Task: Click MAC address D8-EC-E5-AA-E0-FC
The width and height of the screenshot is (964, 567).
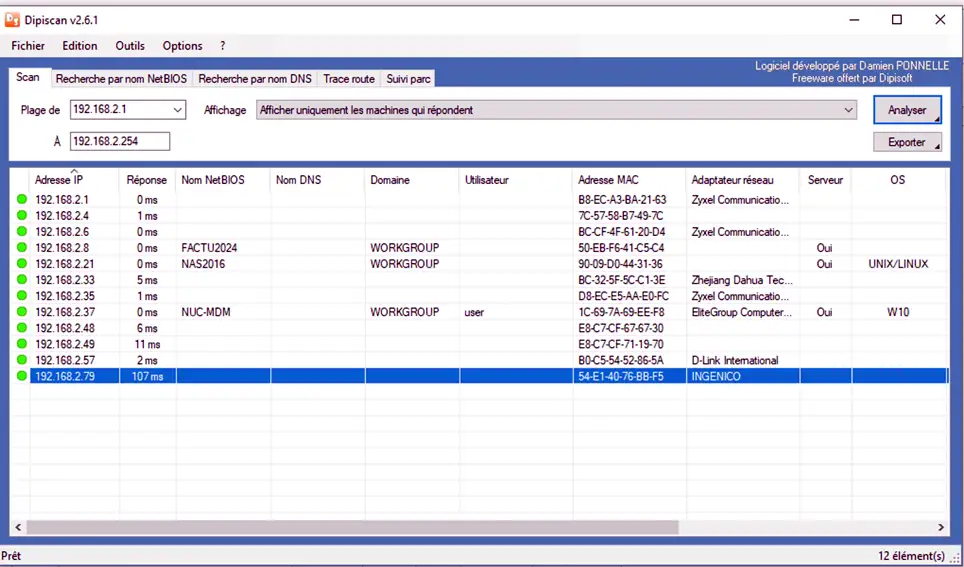Action: (623, 296)
